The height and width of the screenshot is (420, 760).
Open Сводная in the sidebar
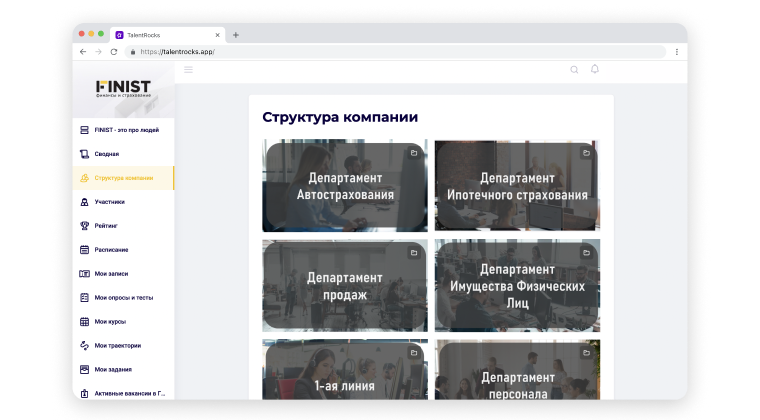pyautogui.click(x=106, y=154)
